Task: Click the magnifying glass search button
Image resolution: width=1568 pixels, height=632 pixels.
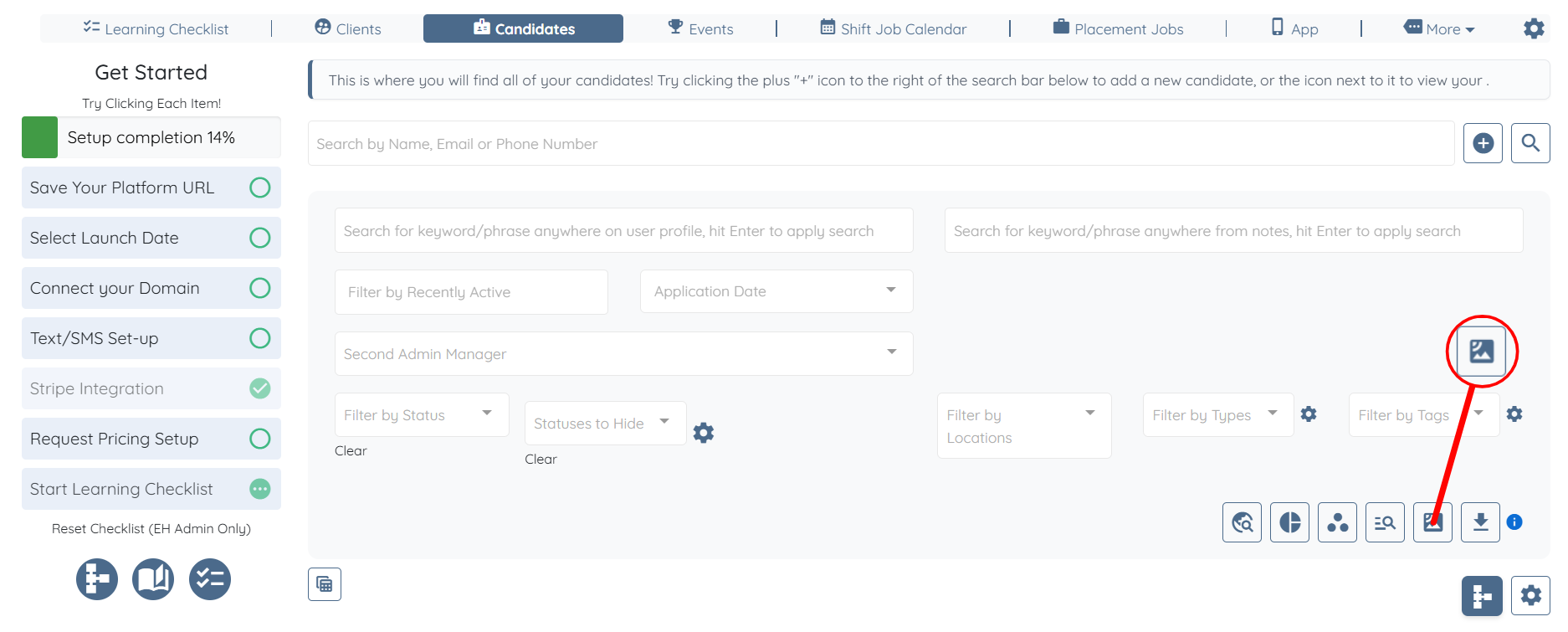Action: tap(1530, 143)
